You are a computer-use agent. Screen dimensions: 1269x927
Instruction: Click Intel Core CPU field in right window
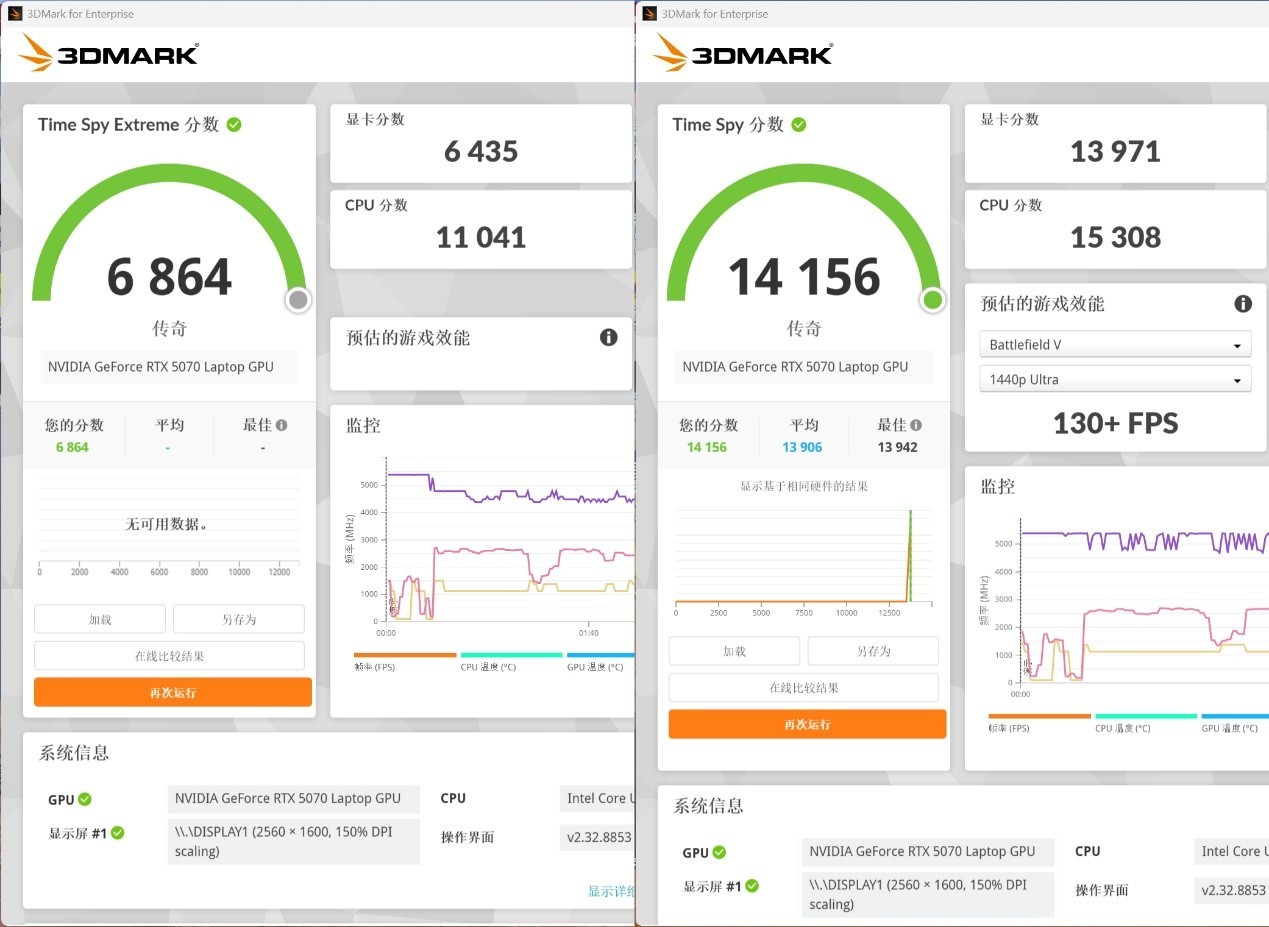tap(1232, 851)
